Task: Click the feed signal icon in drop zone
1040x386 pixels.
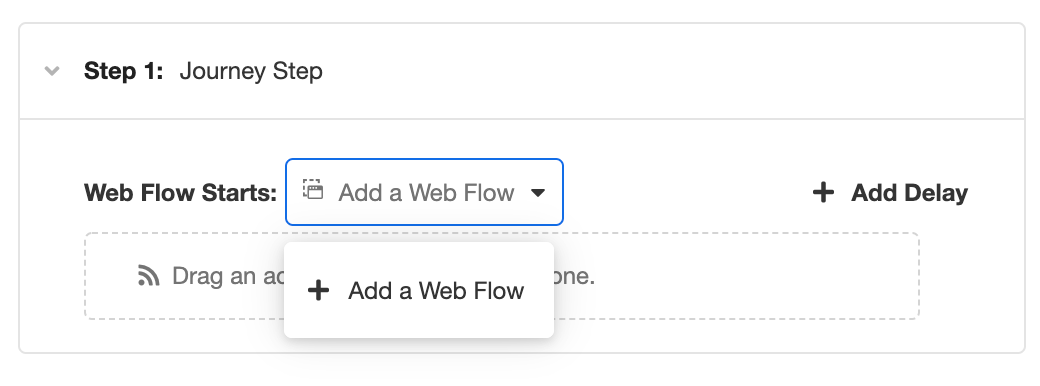Action: click(149, 276)
